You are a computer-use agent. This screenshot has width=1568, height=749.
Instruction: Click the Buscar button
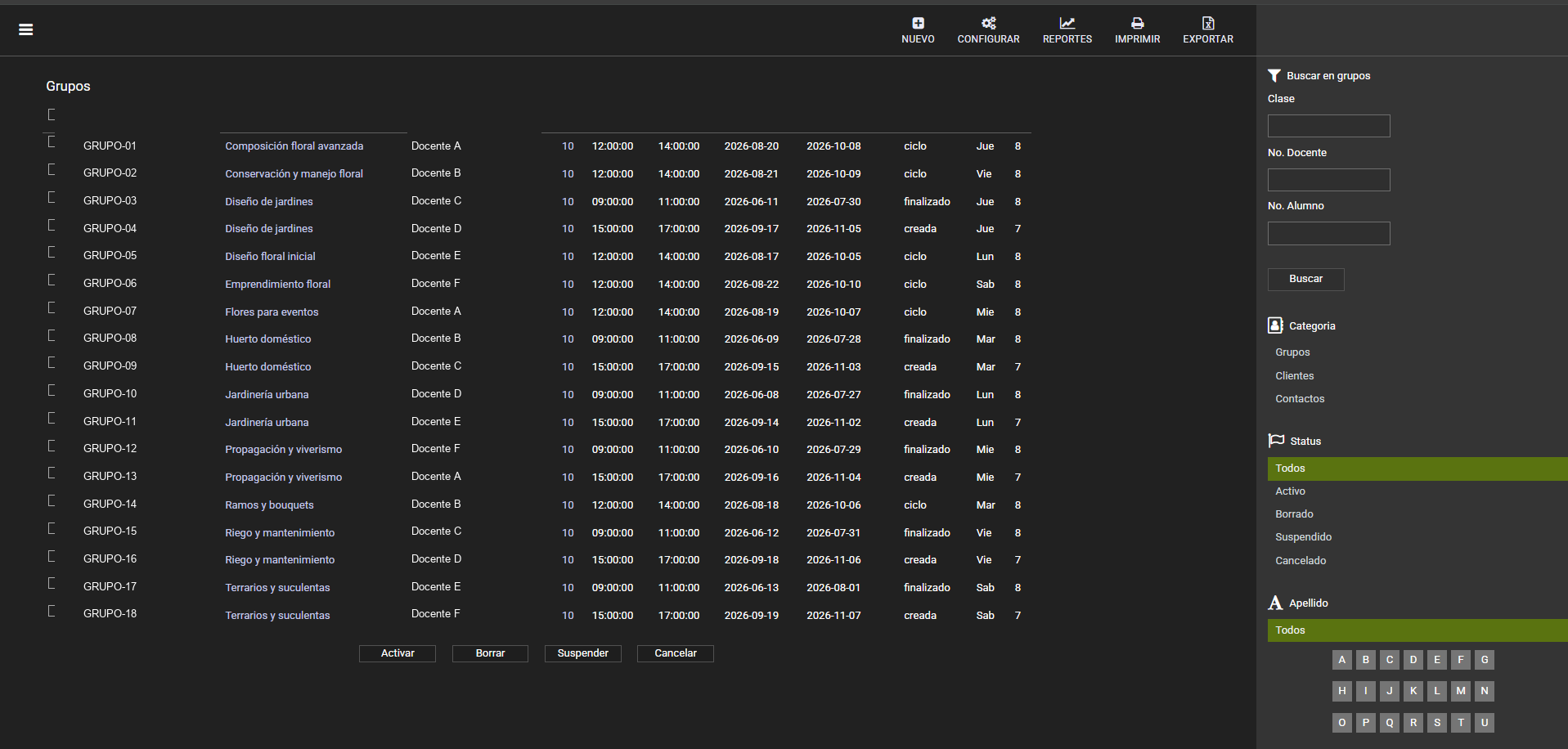pos(1305,279)
